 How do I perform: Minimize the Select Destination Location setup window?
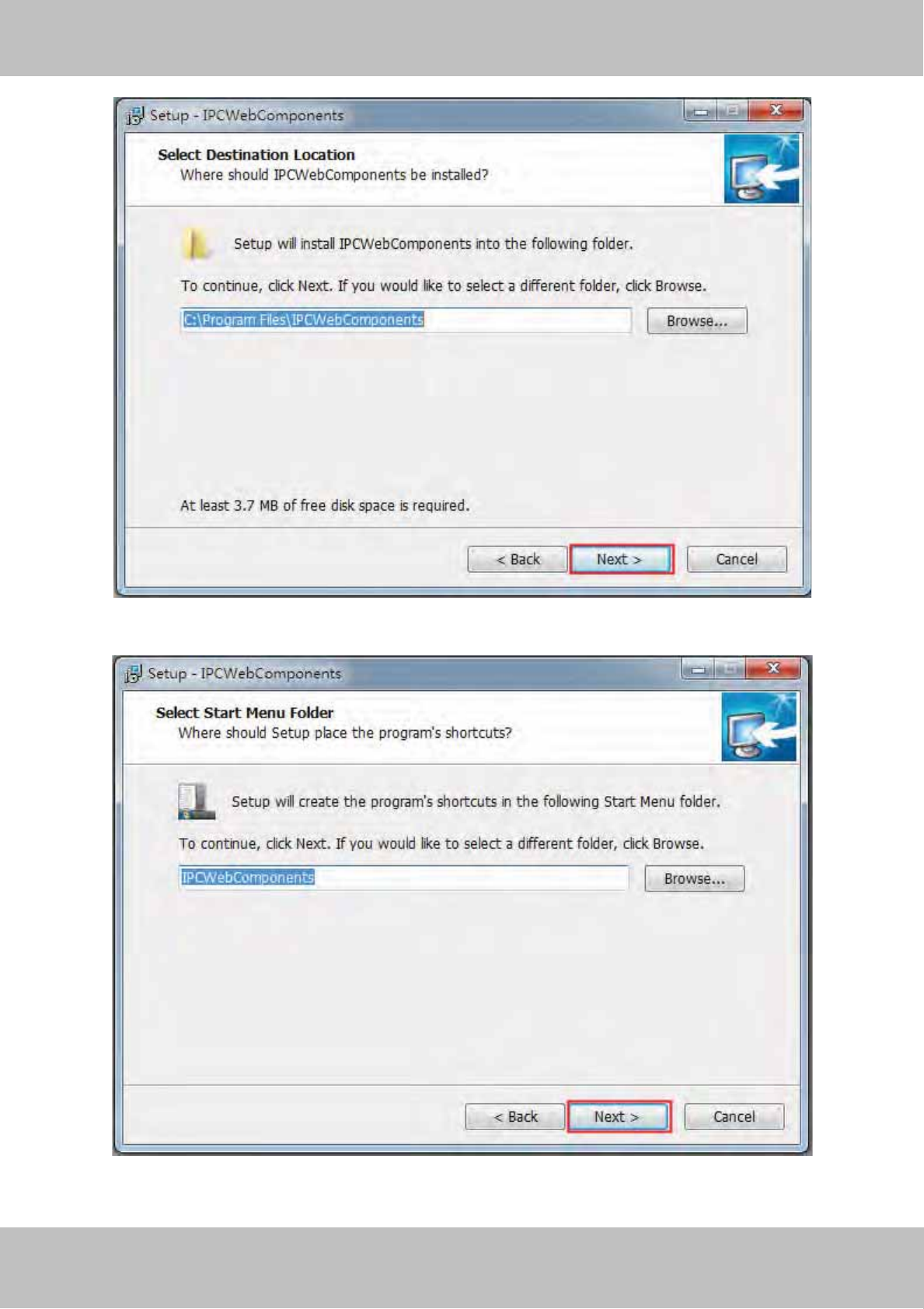(701, 110)
